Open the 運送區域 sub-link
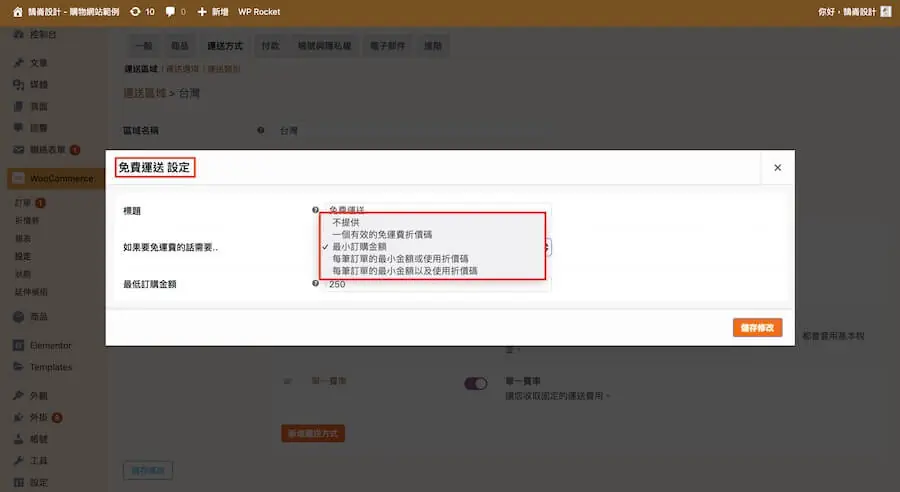The width and height of the screenshot is (900, 492). 141,69
